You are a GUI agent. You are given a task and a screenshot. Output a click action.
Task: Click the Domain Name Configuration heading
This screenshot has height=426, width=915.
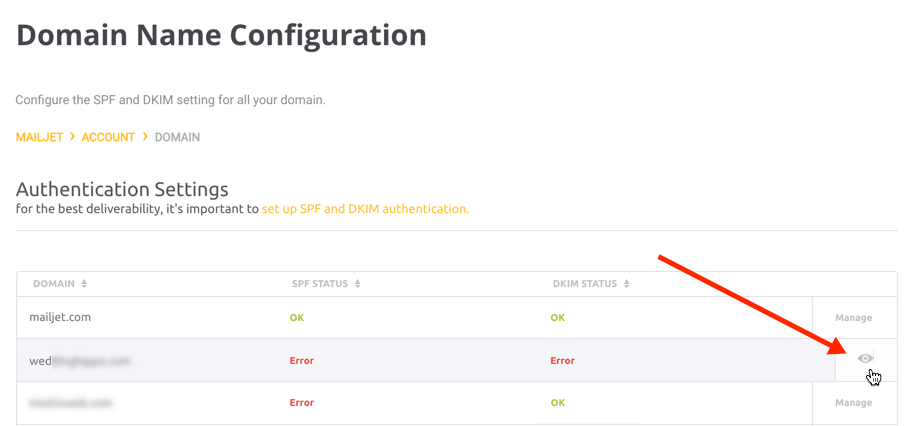(x=221, y=35)
